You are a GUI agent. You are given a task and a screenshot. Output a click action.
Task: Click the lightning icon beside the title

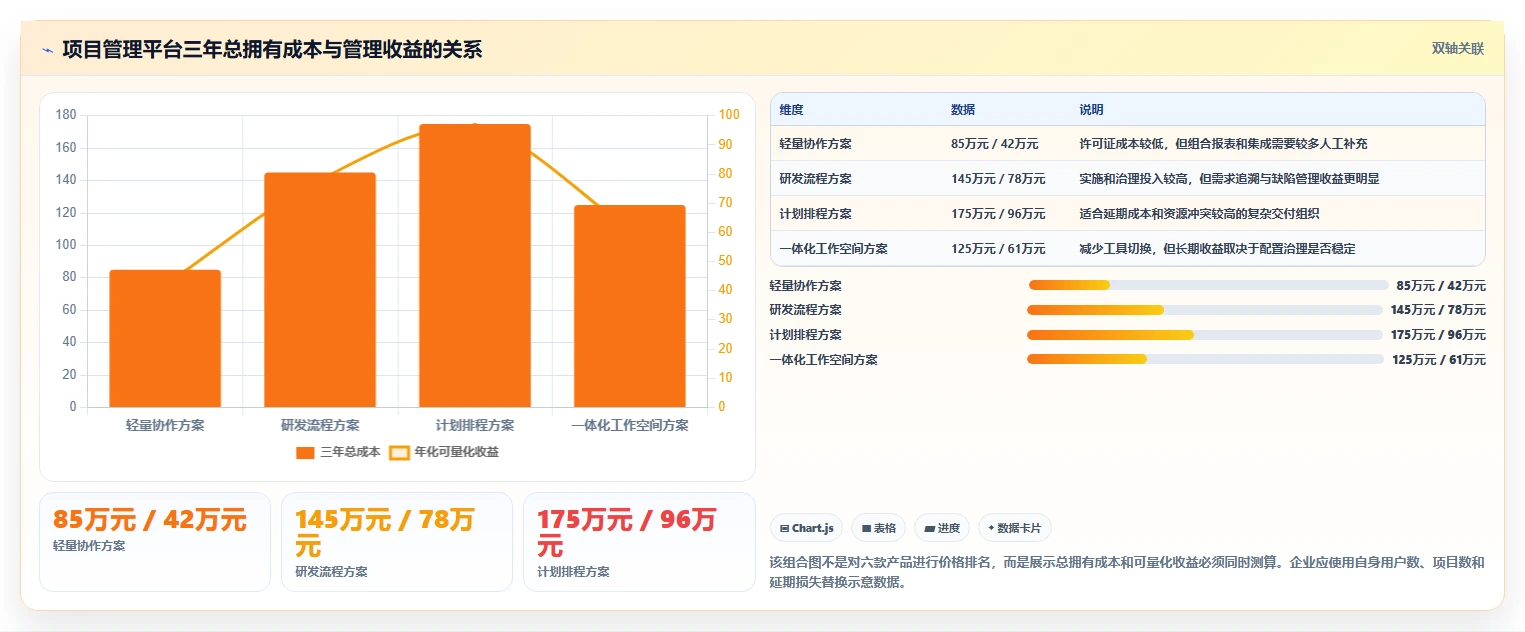pos(47,50)
